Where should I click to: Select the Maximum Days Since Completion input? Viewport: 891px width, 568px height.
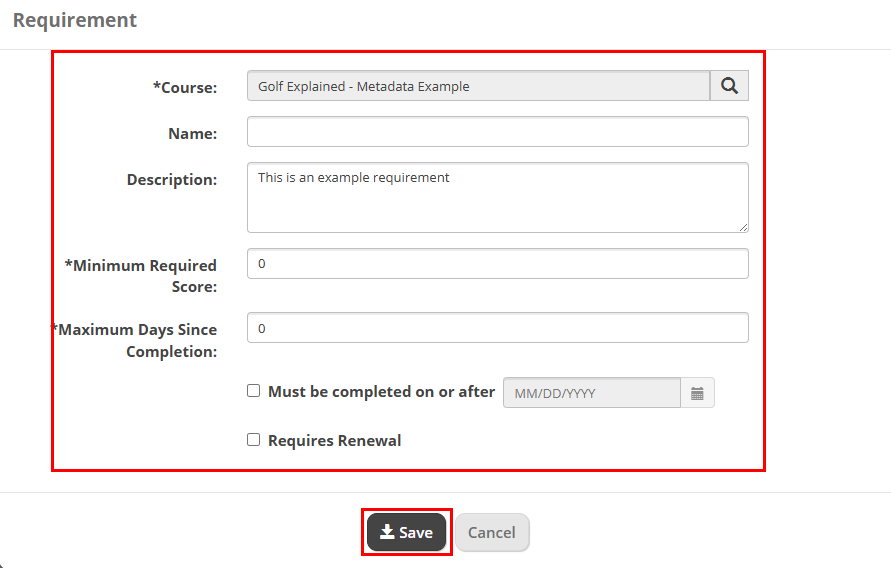point(498,328)
